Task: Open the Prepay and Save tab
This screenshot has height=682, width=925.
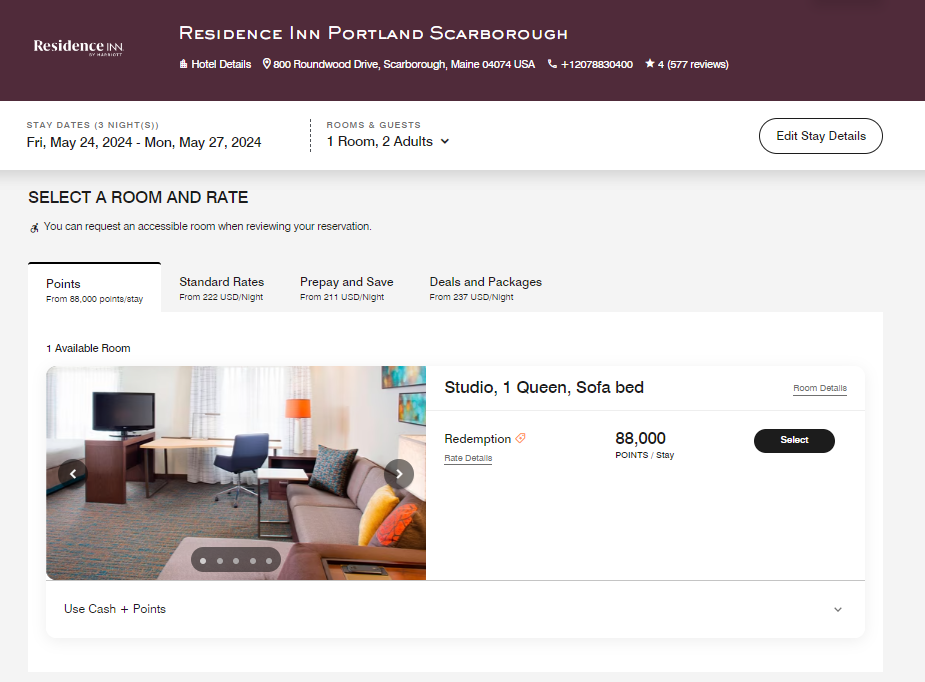Action: (346, 288)
